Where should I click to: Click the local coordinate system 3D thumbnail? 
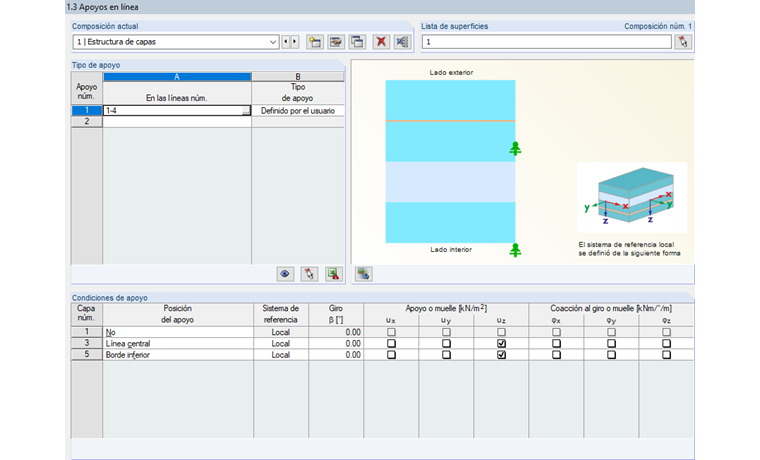point(632,197)
